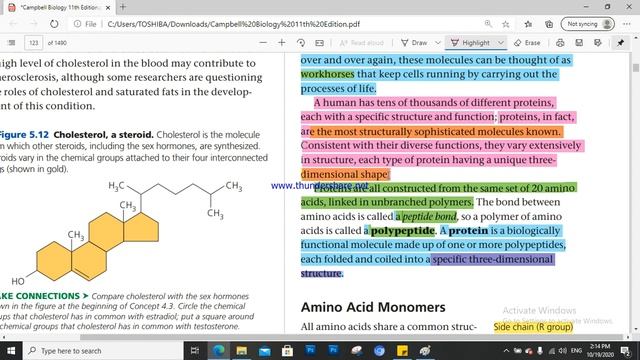Click the Save as icon

coord(598,43)
